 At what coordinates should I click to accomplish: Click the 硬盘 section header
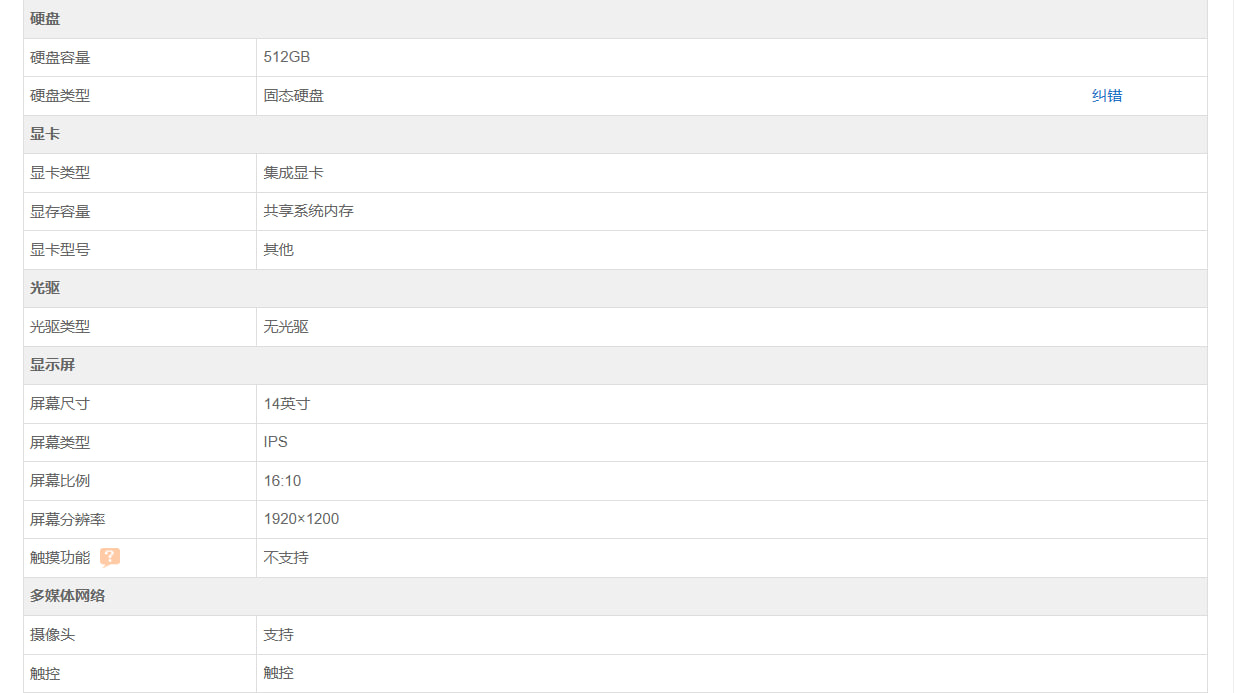tap(45, 19)
